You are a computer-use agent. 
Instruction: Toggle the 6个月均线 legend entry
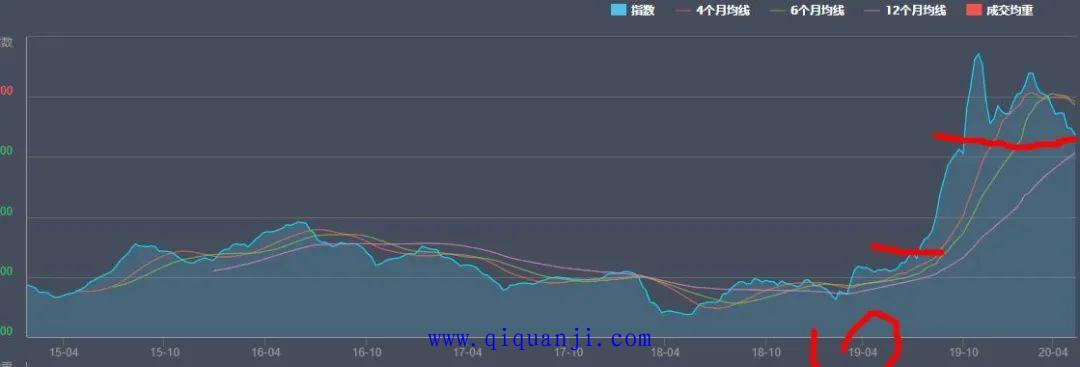coord(807,10)
